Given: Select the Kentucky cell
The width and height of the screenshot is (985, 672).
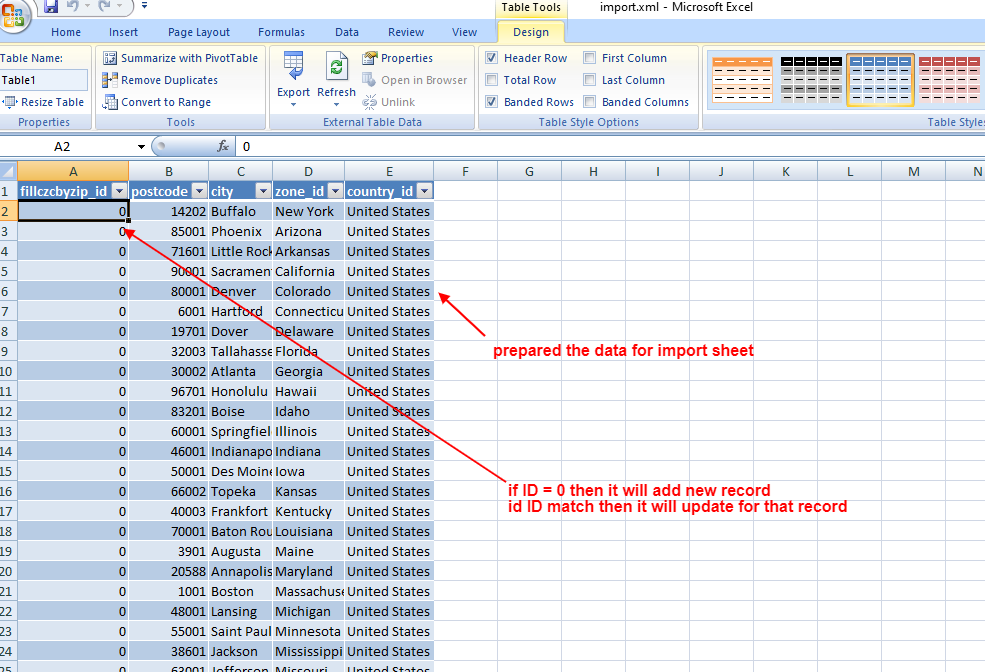Looking at the screenshot, I should click(308, 511).
